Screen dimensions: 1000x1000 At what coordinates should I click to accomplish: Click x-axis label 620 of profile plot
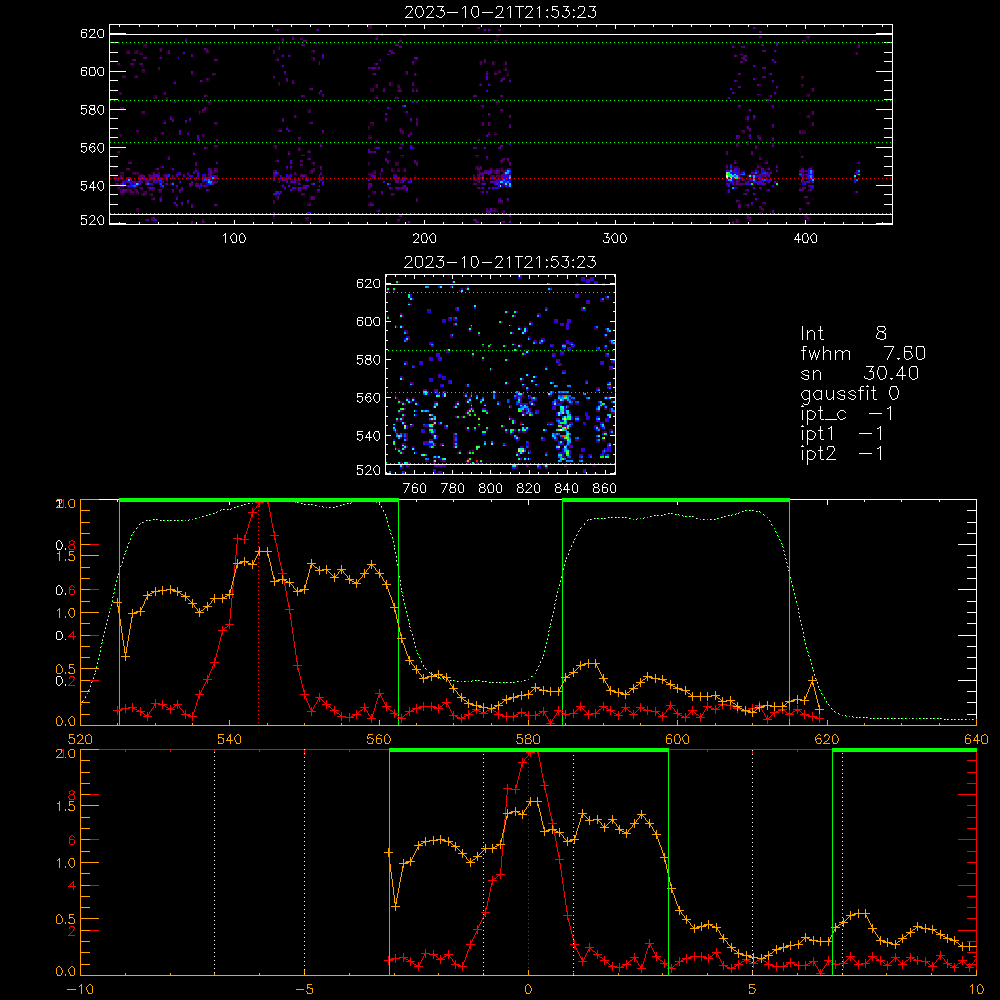tap(827, 739)
